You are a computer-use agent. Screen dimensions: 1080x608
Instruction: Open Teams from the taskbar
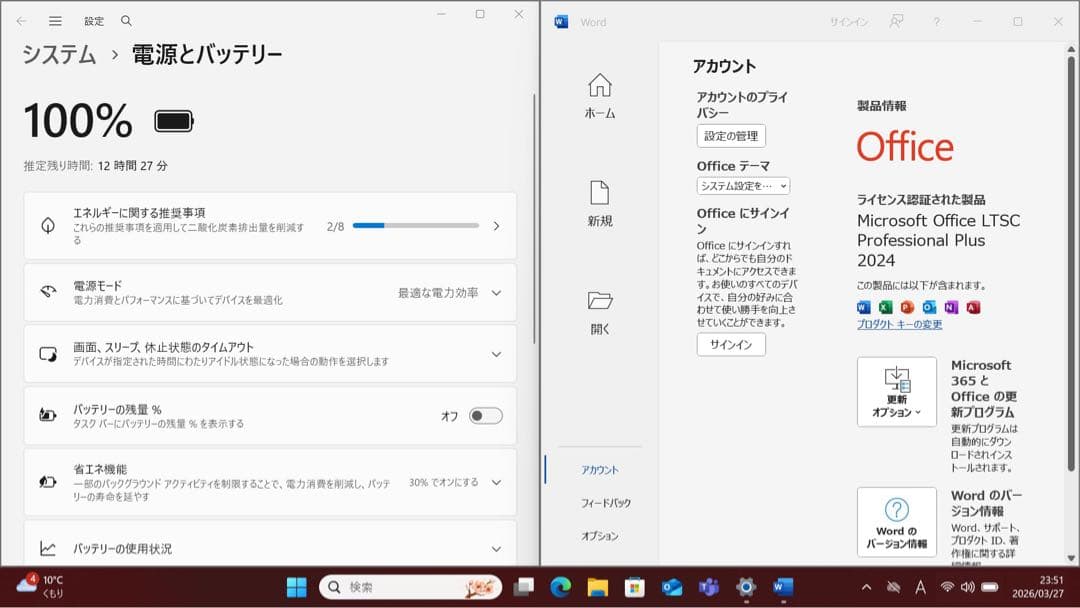(x=709, y=587)
